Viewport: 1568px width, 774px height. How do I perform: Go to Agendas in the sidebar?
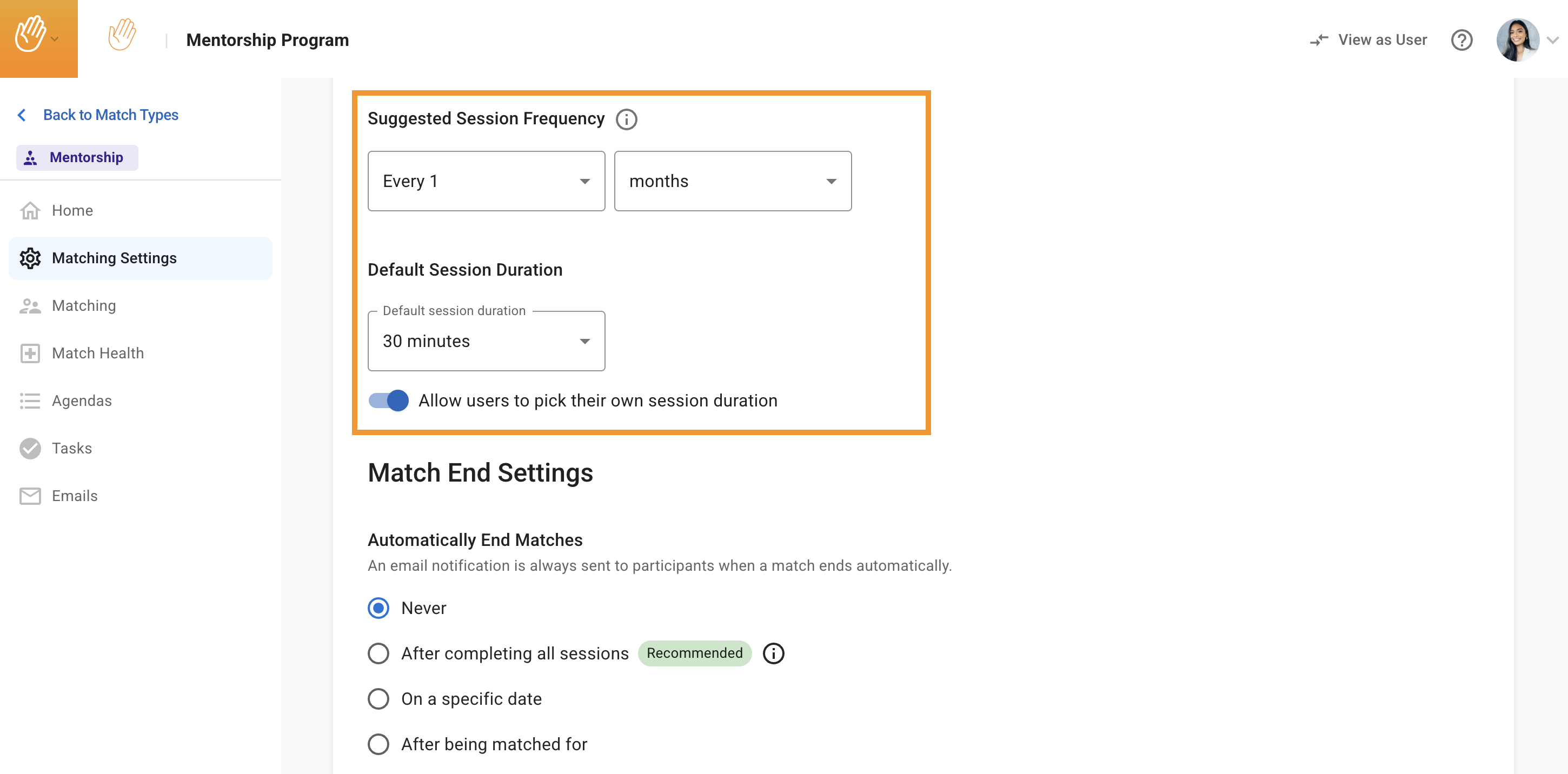pos(82,401)
